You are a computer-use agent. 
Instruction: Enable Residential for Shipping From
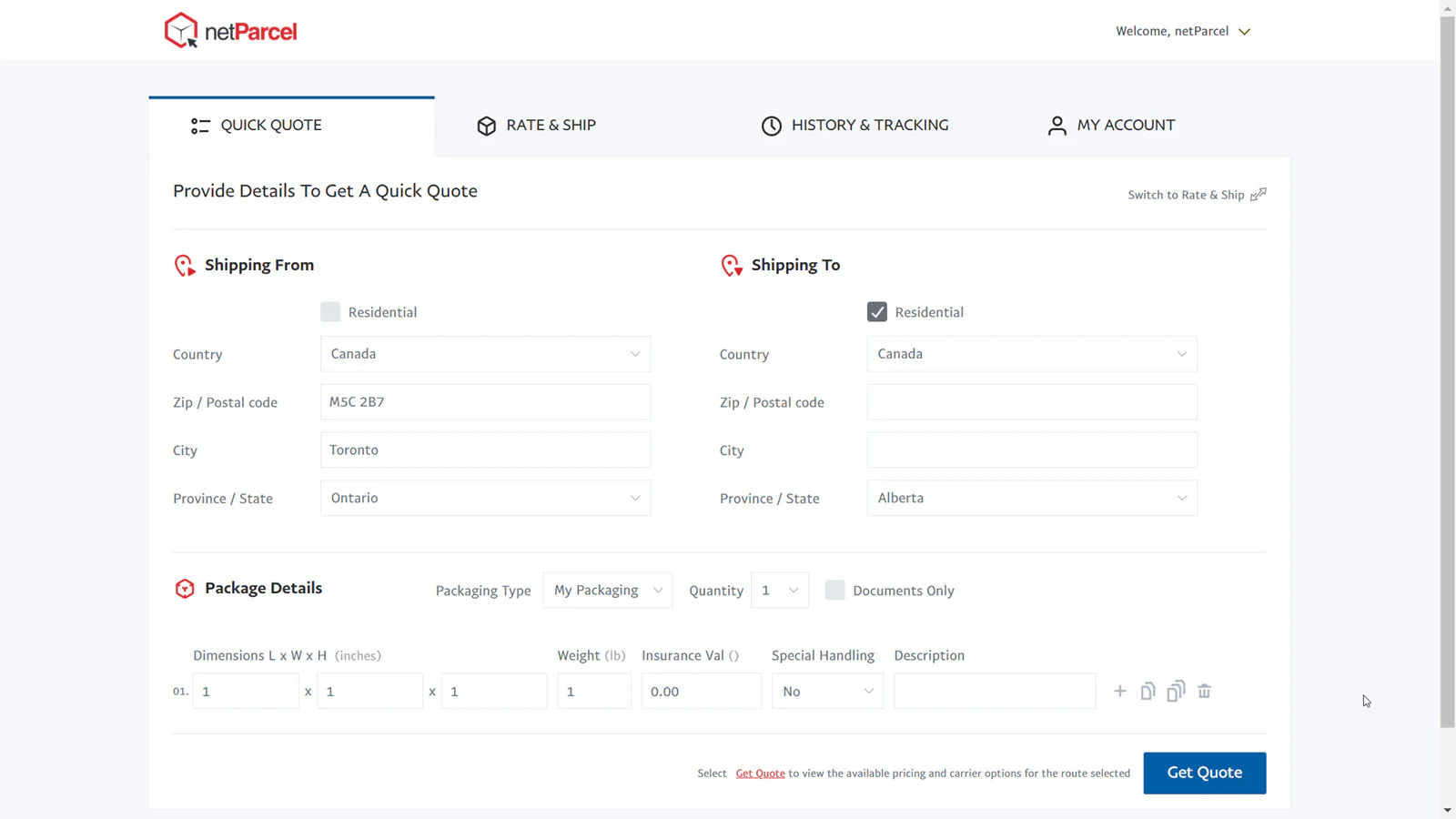(329, 311)
